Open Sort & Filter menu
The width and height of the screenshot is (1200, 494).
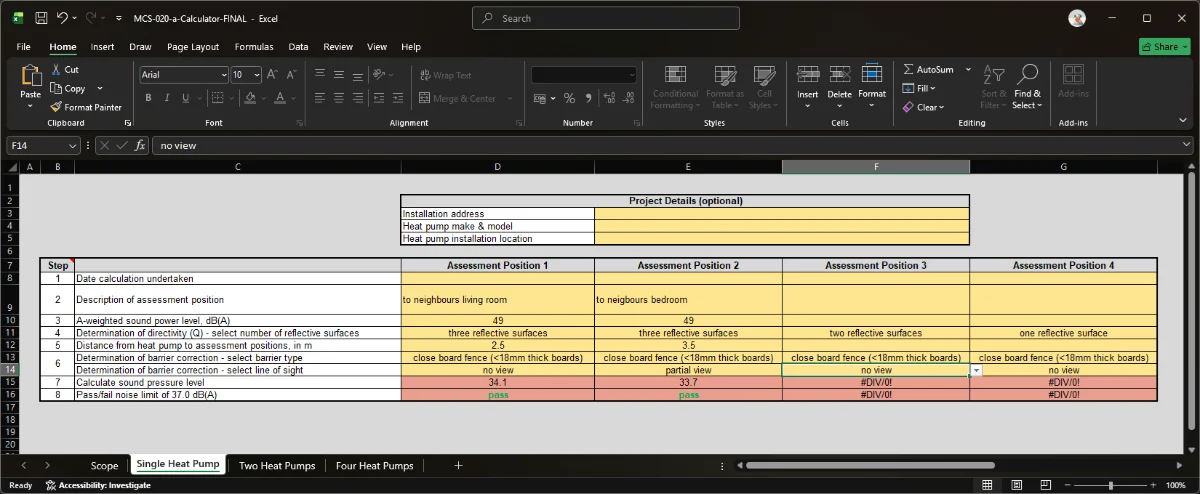(993, 87)
